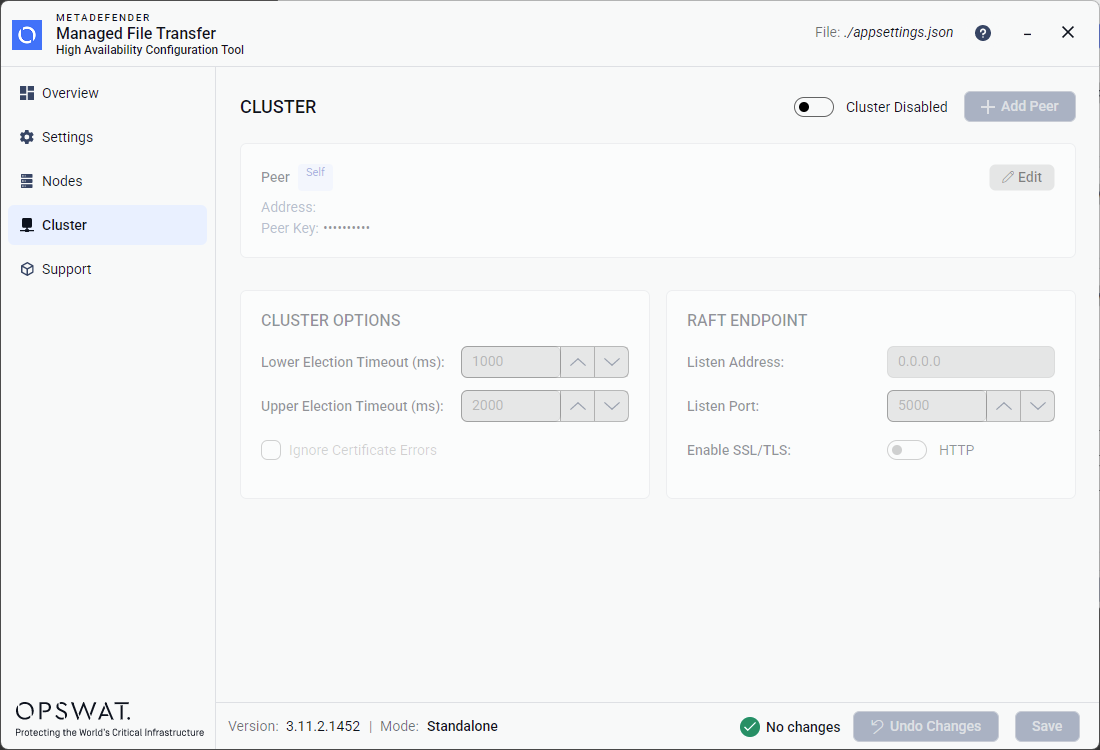Click the green No changes checkmark icon

[x=749, y=727]
